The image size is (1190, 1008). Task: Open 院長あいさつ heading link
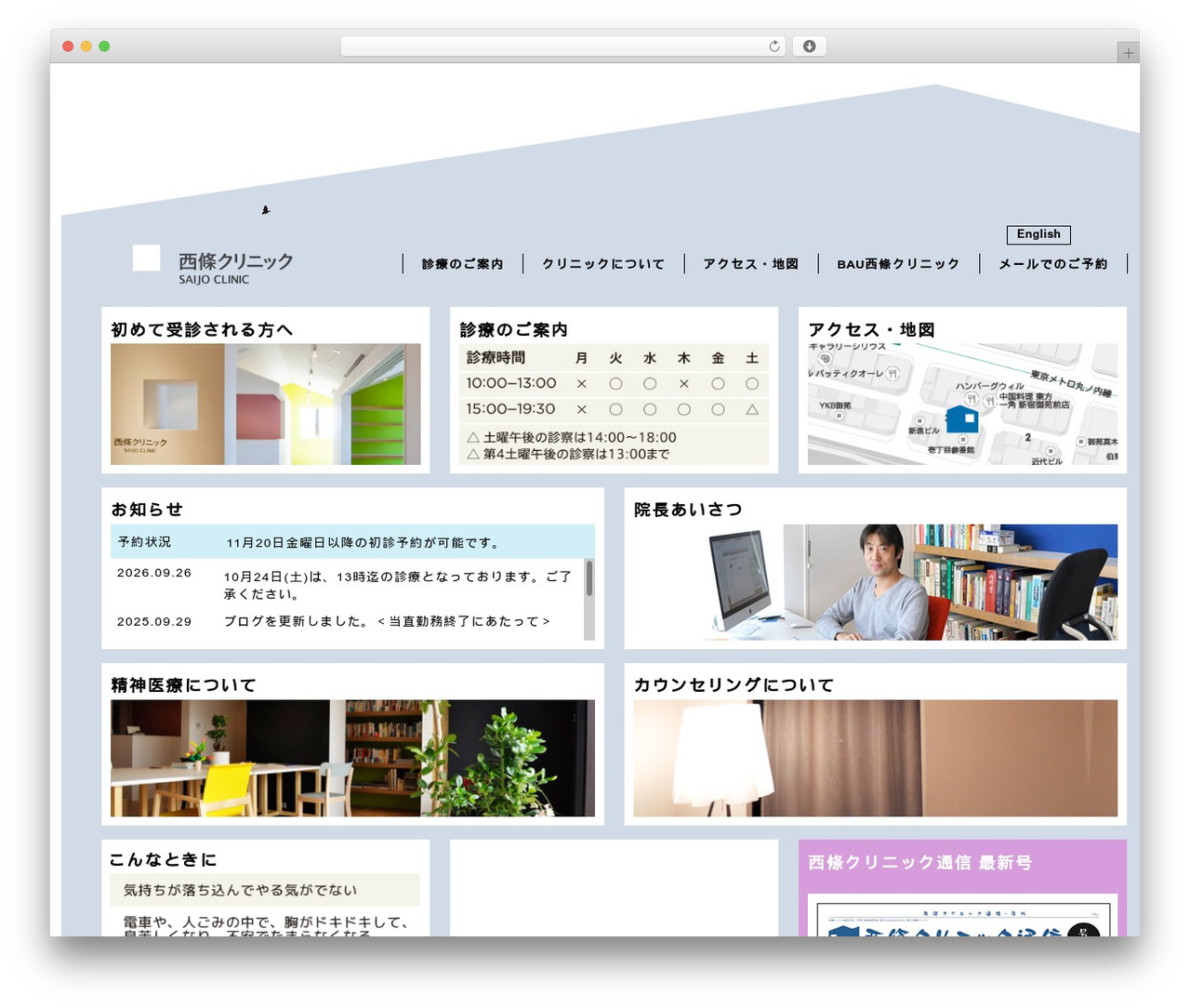(688, 510)
